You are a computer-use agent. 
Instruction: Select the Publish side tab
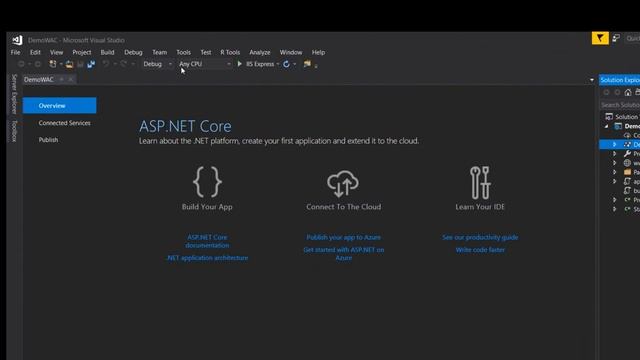tap(48, 140)
